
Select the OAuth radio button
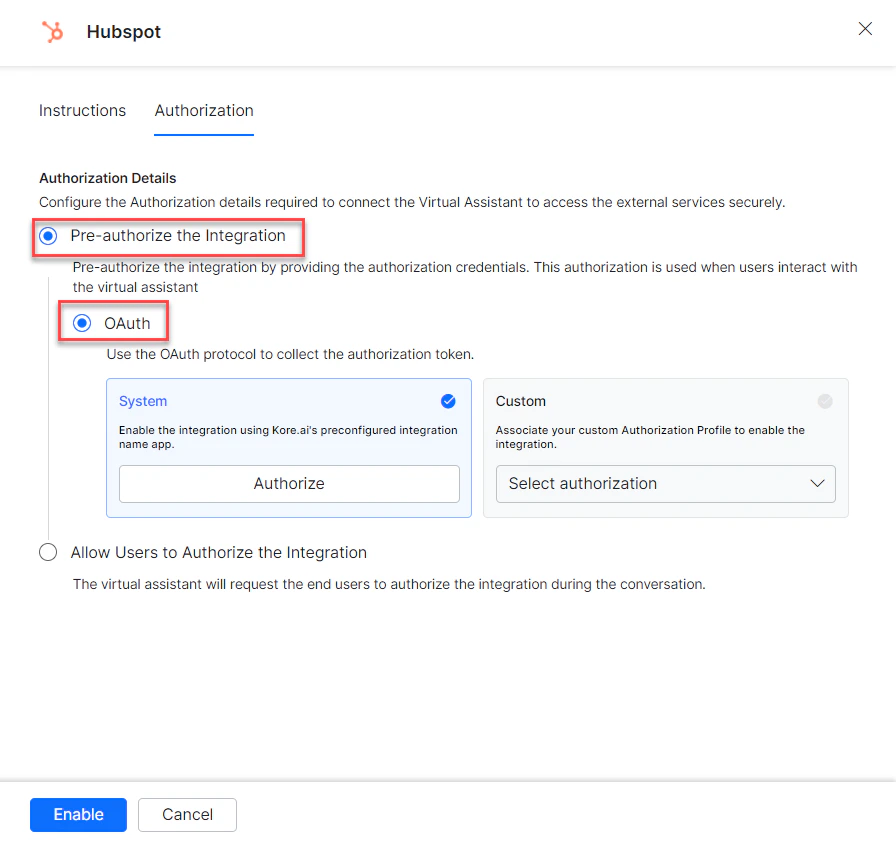[x=81, y=322]
